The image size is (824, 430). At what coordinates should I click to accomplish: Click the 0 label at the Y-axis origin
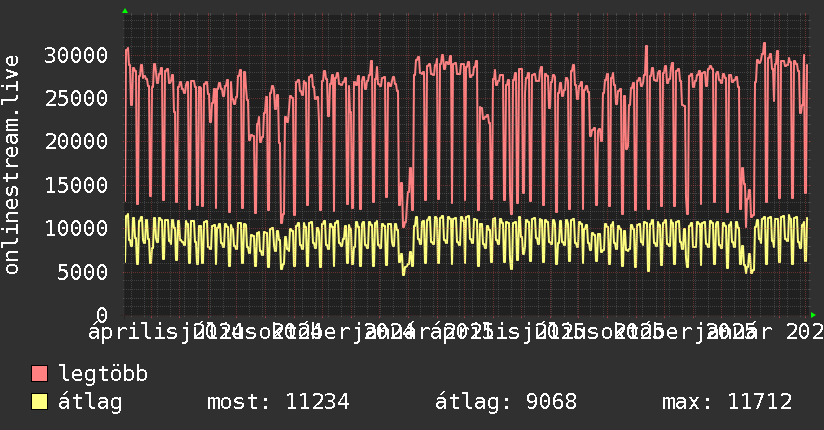103,314
